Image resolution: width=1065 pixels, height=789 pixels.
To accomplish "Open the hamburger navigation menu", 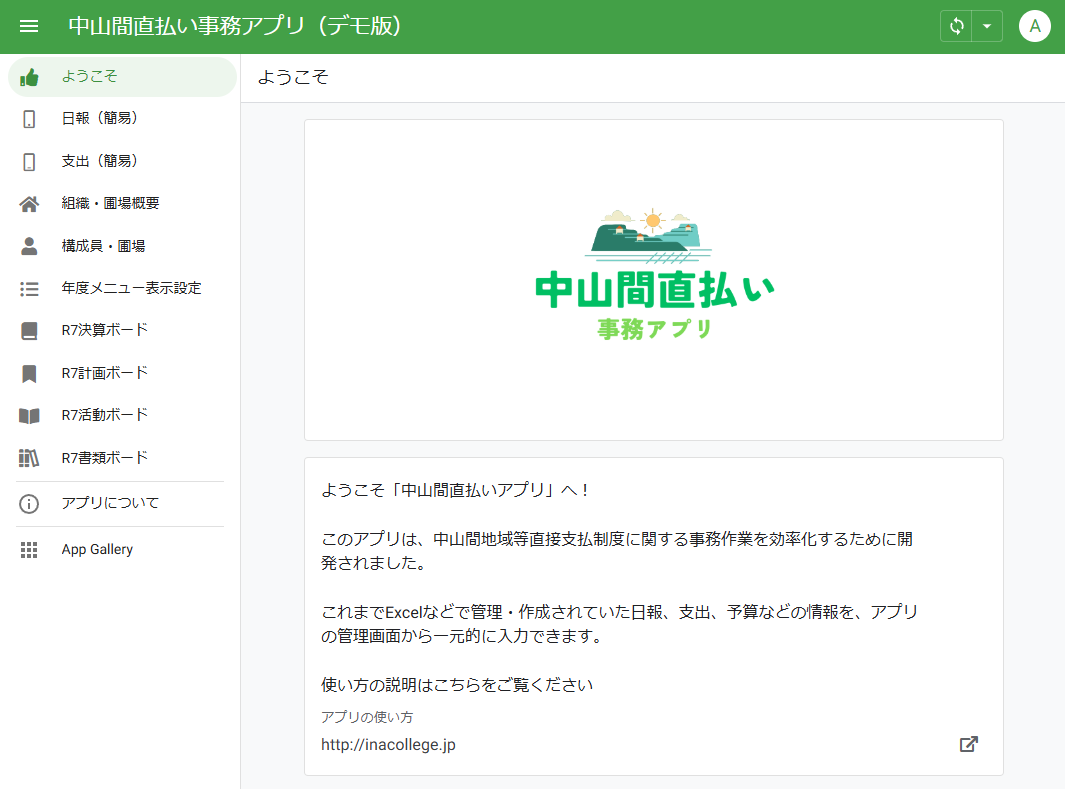I will pos(29,26).
